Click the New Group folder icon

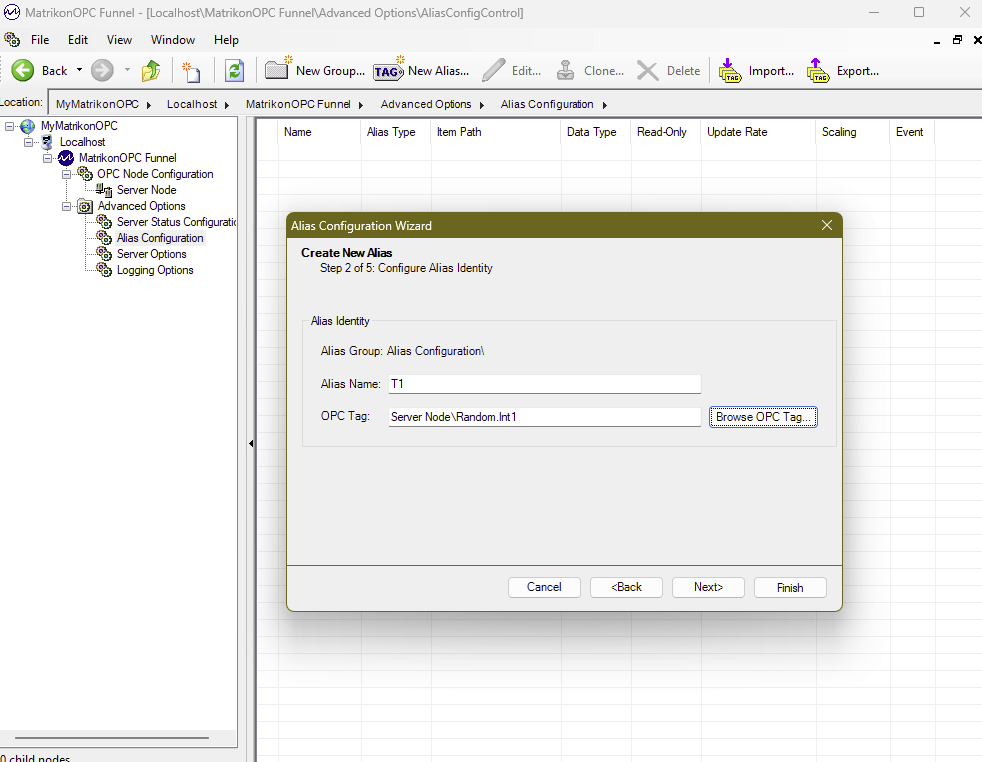pyautogui.click(x=278, y=68)
